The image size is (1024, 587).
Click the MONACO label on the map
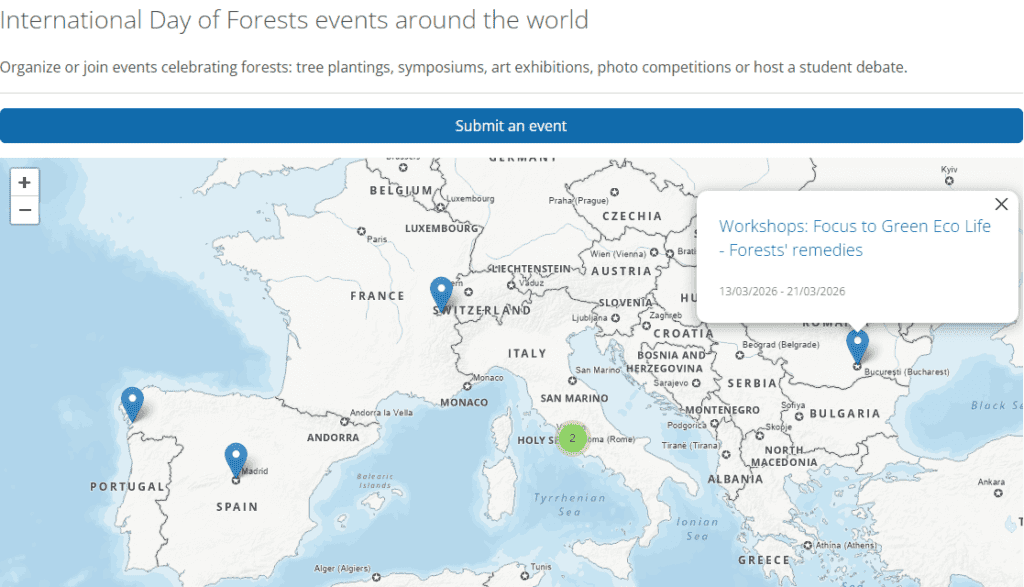464,402
